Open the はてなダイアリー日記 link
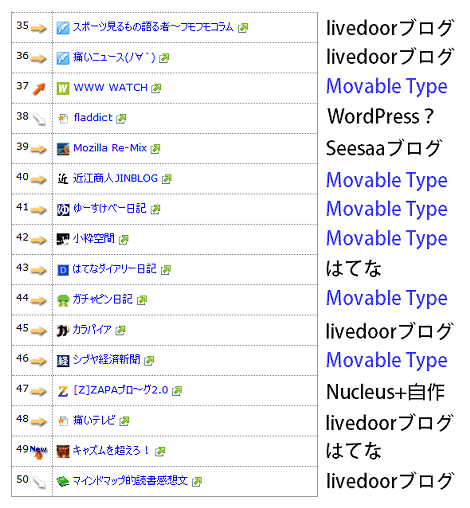470x508 pixels. click(x=115, y=269)
